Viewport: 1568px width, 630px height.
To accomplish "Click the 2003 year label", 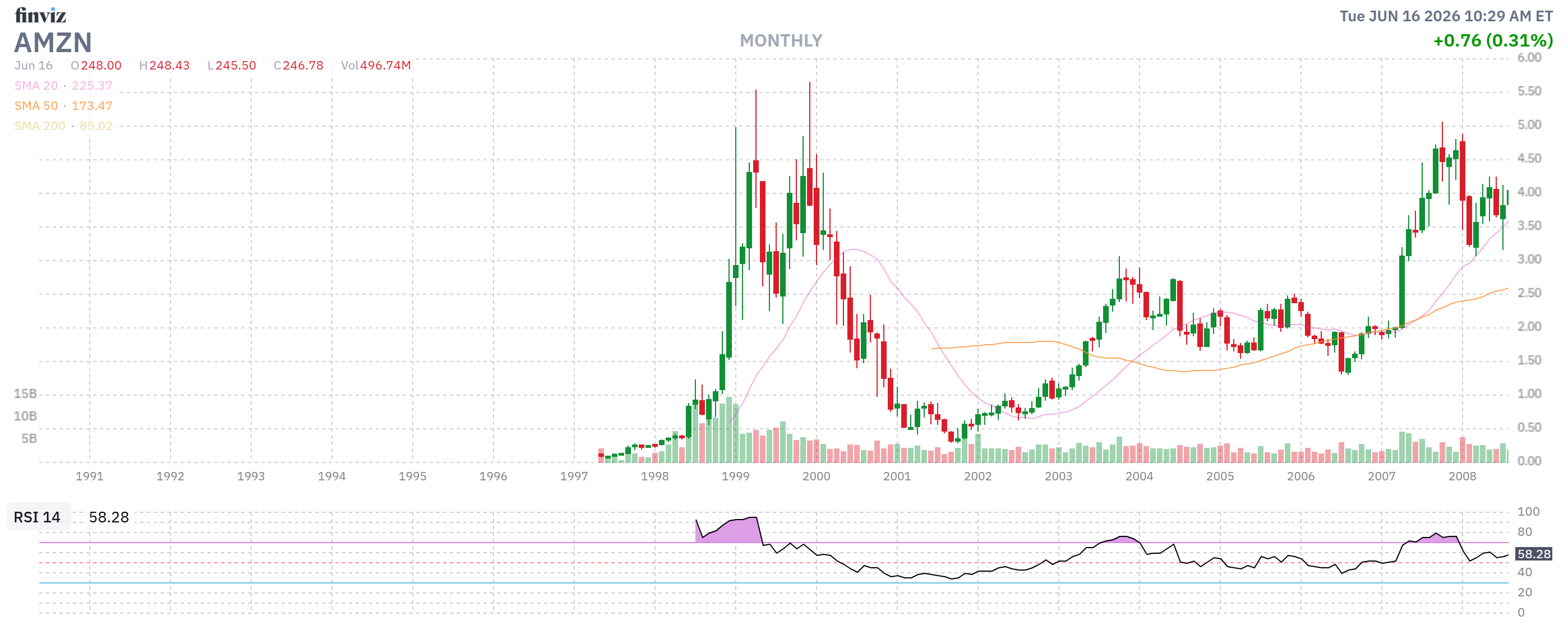I will pyautogui.click(x=1059, y=477).
